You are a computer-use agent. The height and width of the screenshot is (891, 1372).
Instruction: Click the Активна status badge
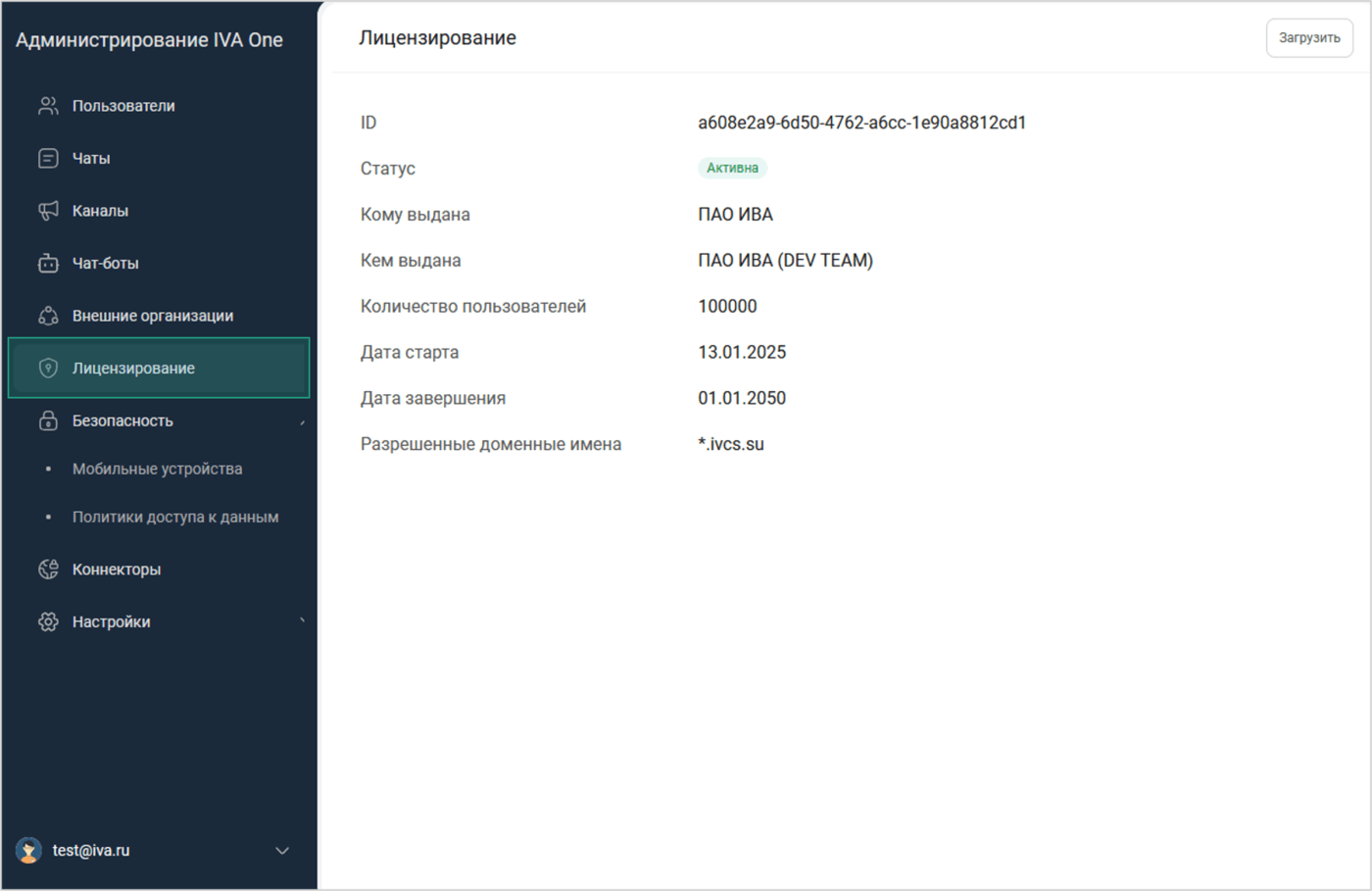pos(732,168)
